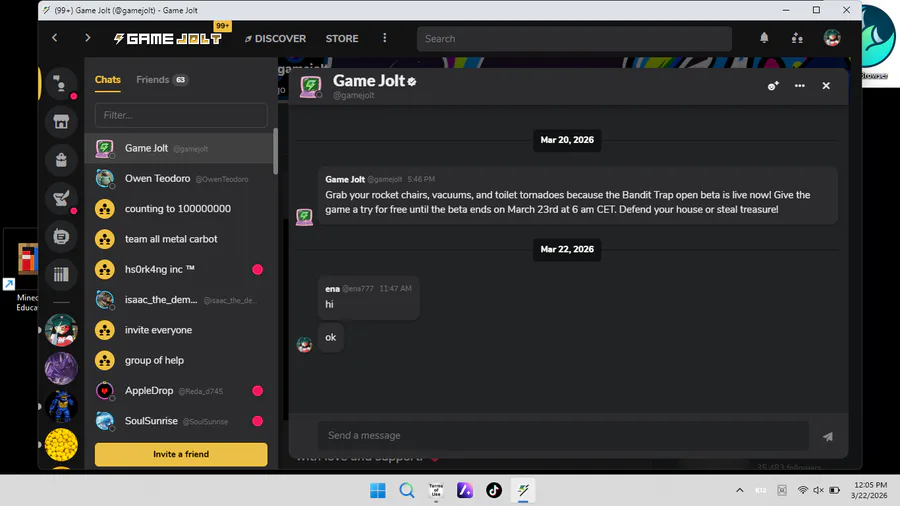This screenshot has height=506, width=900.
Task: Show hidden system tray icons
Action: coord(740,490)
